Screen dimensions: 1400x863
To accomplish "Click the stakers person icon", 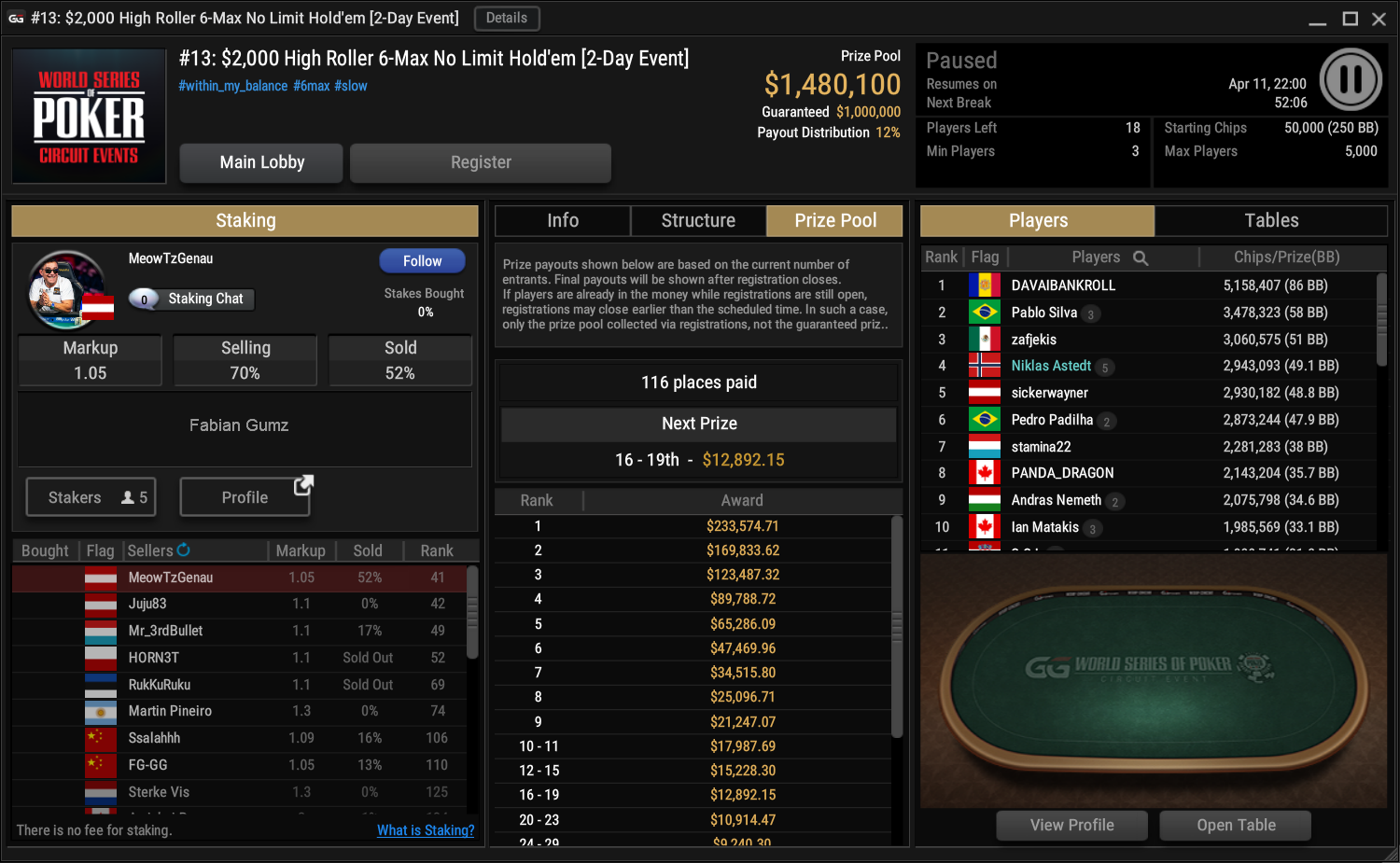I will point(128,498).
